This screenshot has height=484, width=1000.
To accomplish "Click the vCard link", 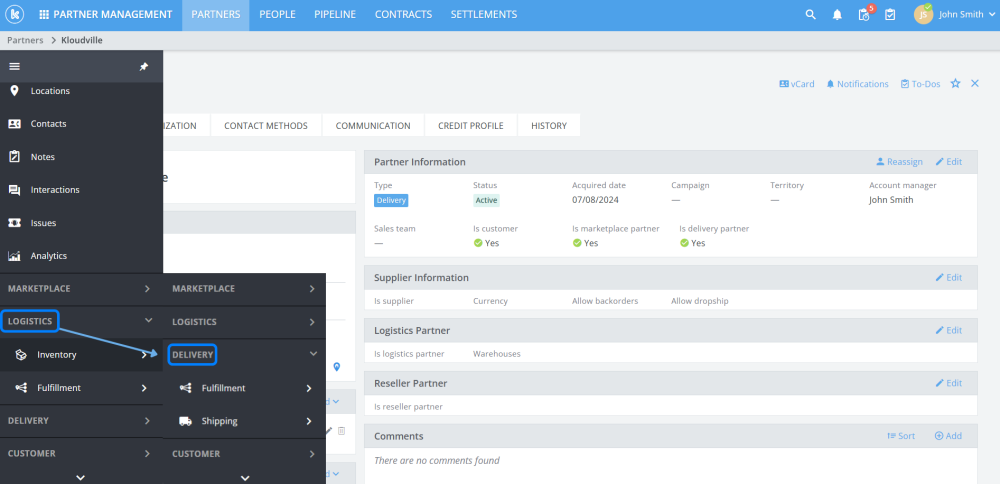I will coord(797,84).
